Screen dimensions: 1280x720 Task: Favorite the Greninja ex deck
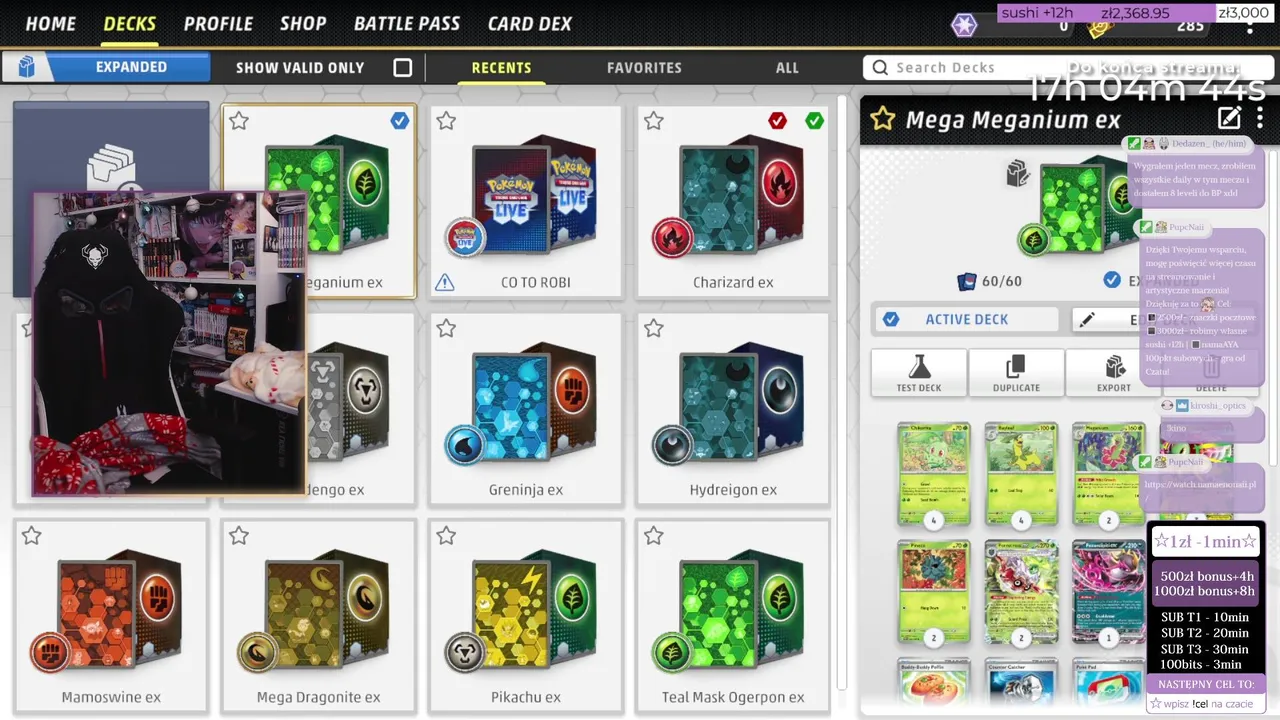click(446, 329)
